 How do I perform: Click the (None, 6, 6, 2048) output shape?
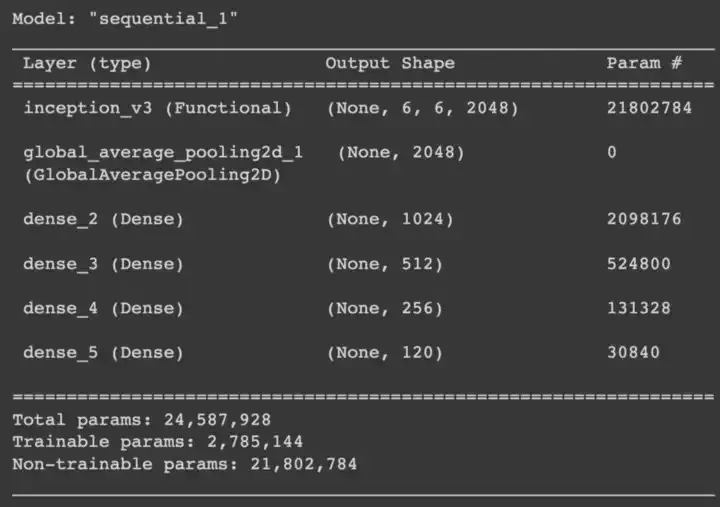pyautogui.click(x=422, y=108)
